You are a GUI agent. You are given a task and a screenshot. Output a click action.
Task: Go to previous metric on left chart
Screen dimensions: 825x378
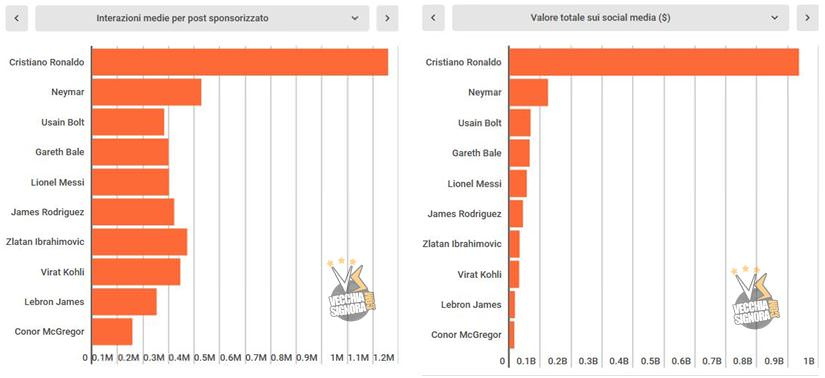coord(17,18)
